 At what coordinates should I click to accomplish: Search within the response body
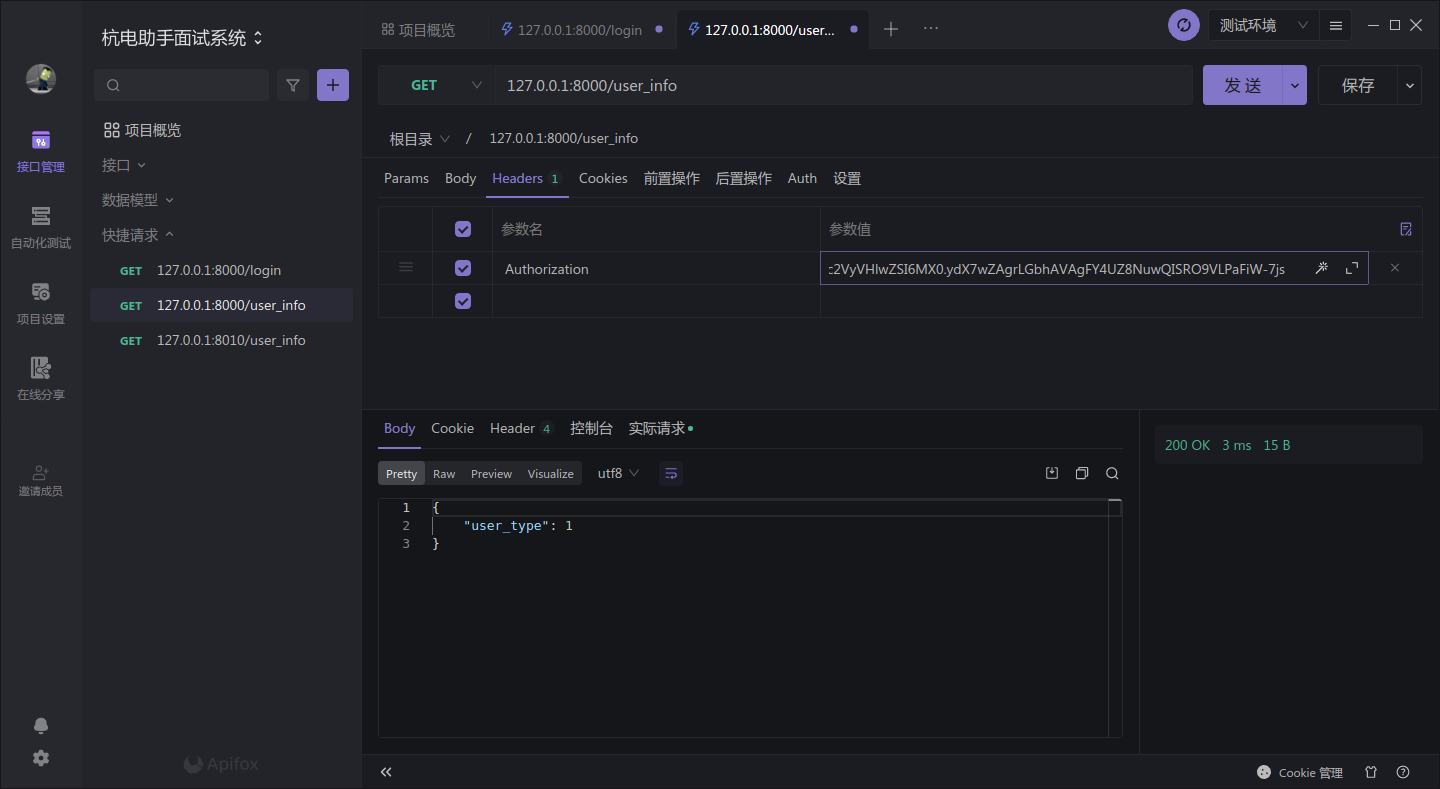click(x=1112, y=473)
